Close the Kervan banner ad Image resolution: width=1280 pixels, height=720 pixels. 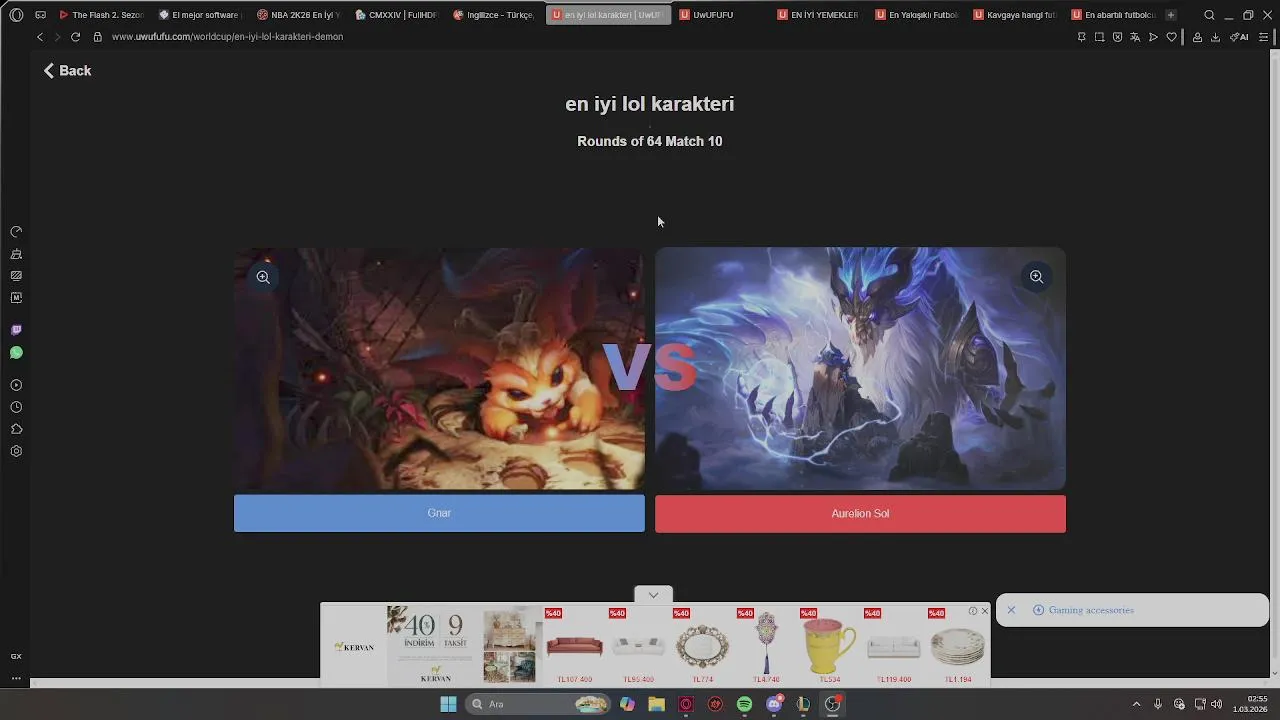[984, 611]
